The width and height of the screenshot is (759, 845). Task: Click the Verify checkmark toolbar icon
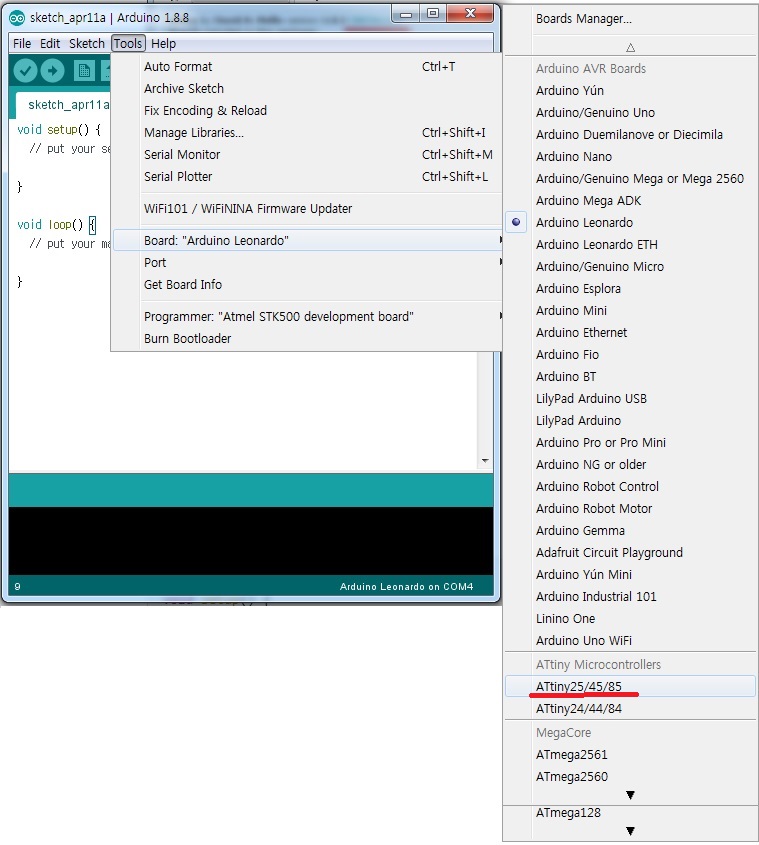25,71
